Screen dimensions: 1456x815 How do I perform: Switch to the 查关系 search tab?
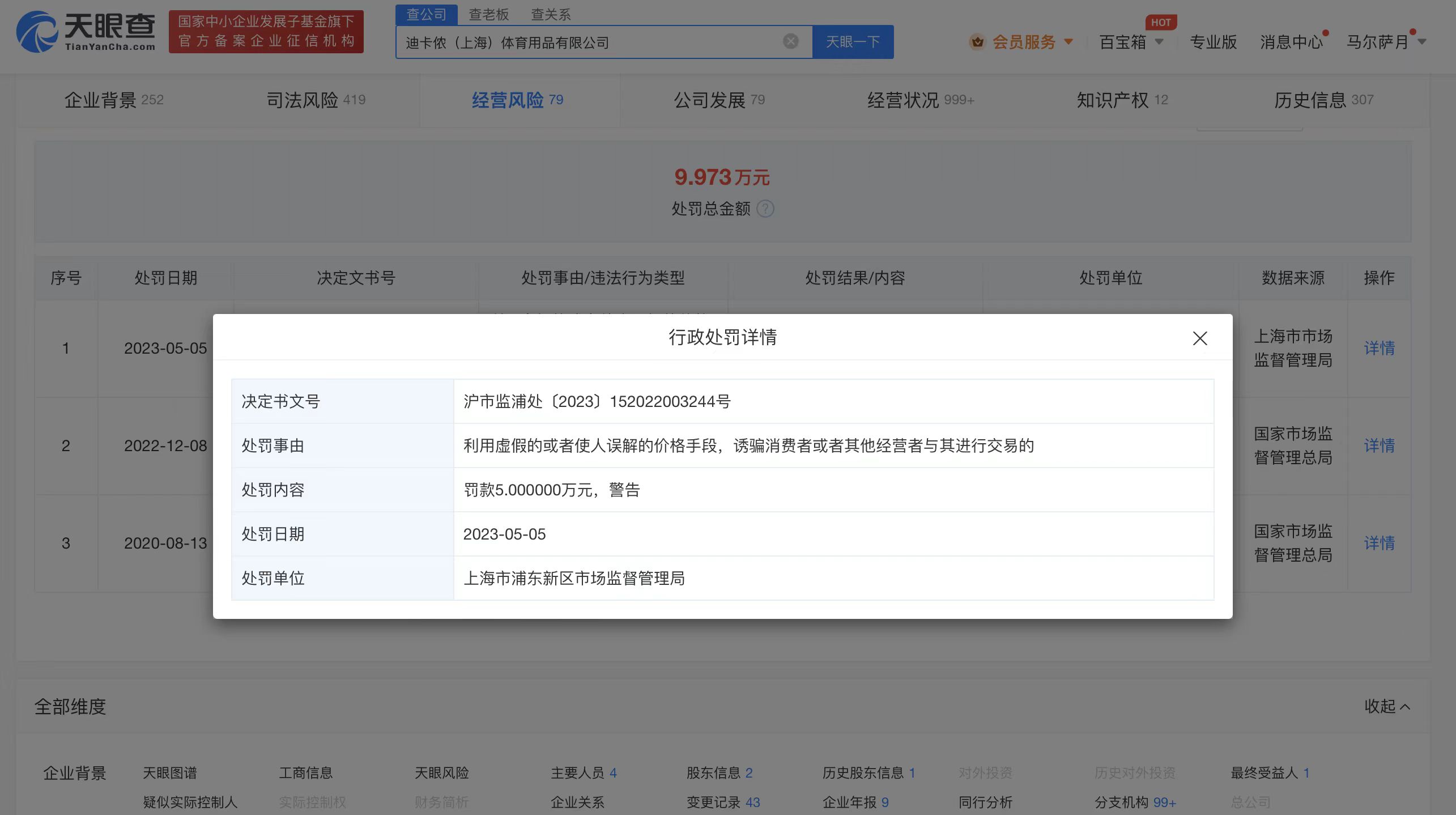point(551,14)
